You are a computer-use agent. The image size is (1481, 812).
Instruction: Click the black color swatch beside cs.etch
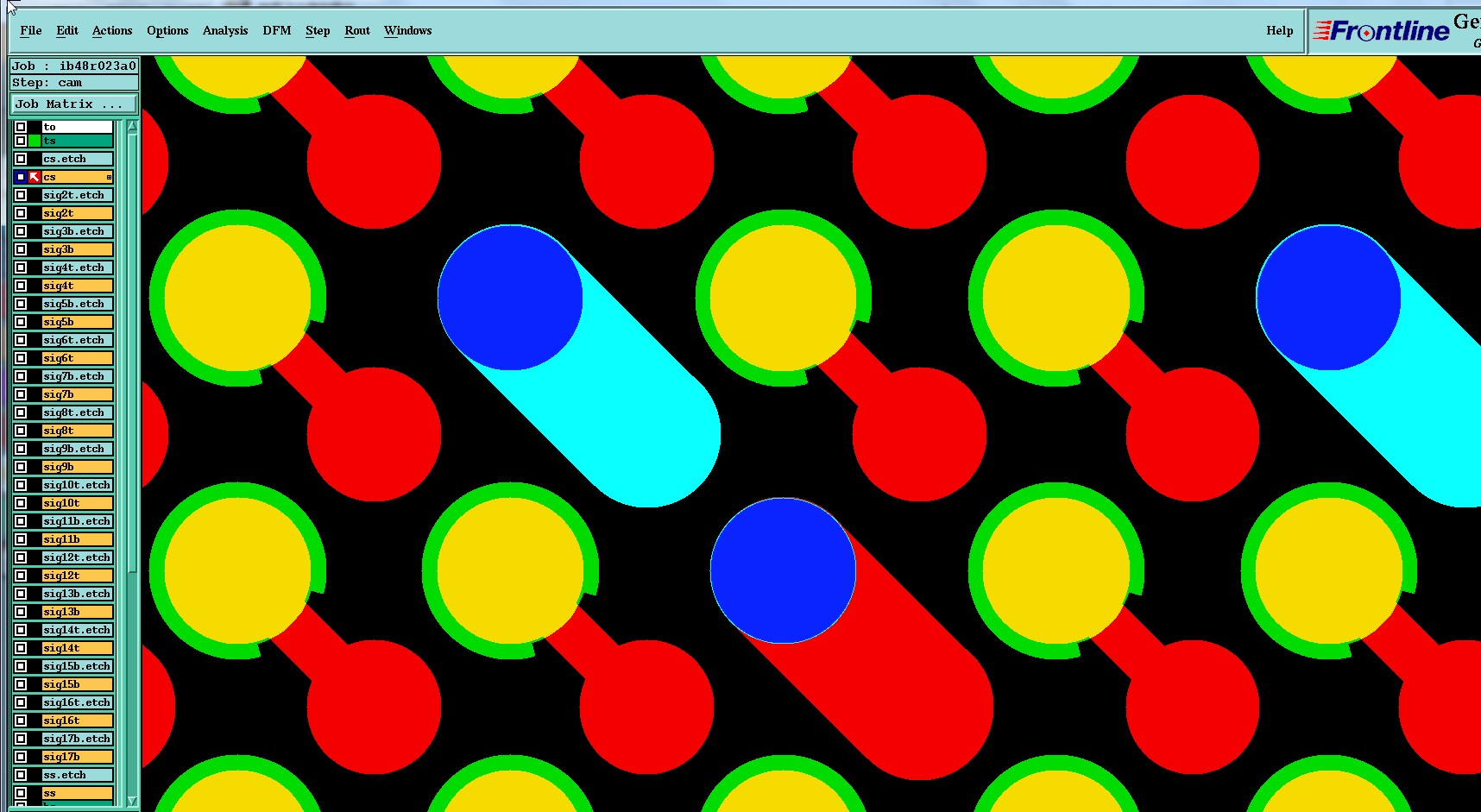35,159
